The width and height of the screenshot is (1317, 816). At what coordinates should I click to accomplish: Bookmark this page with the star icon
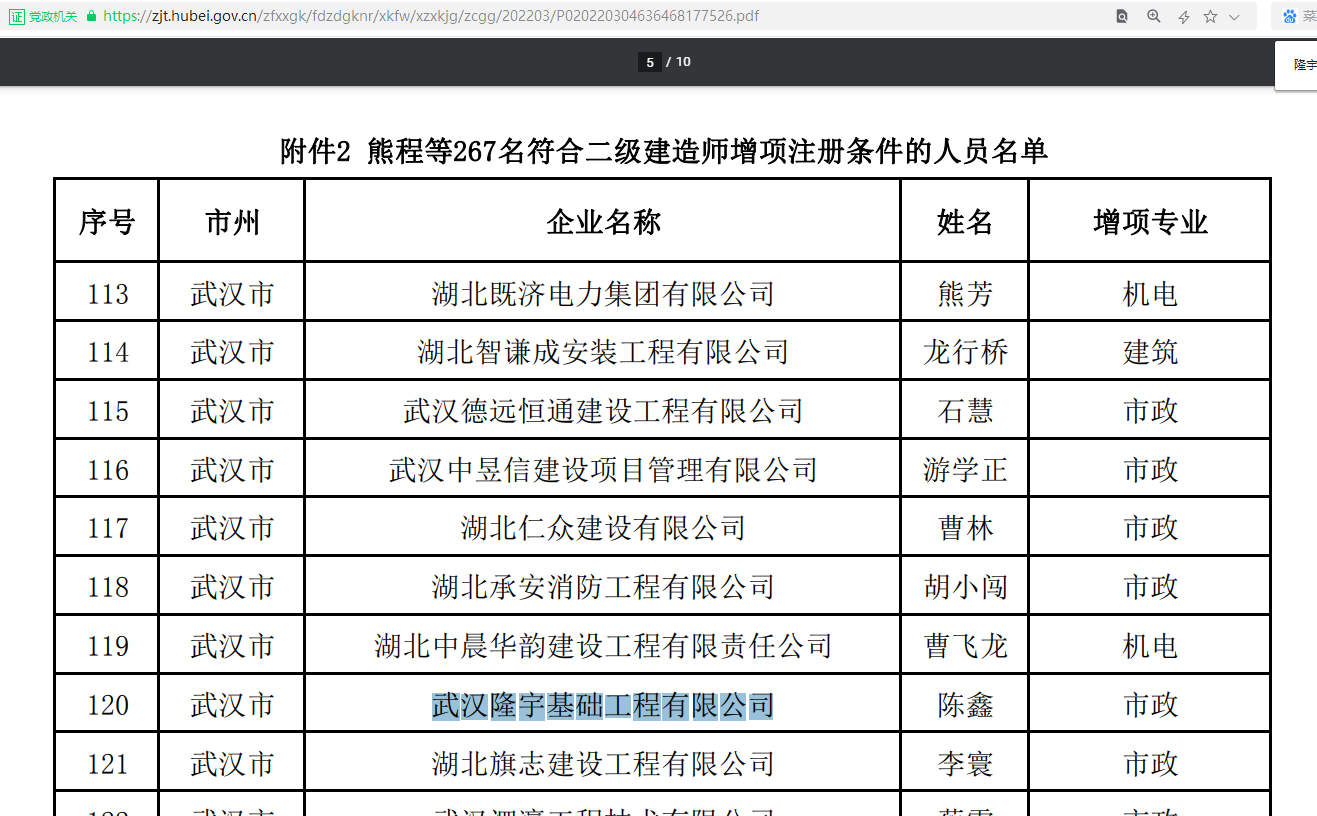tap(1210, 16)
